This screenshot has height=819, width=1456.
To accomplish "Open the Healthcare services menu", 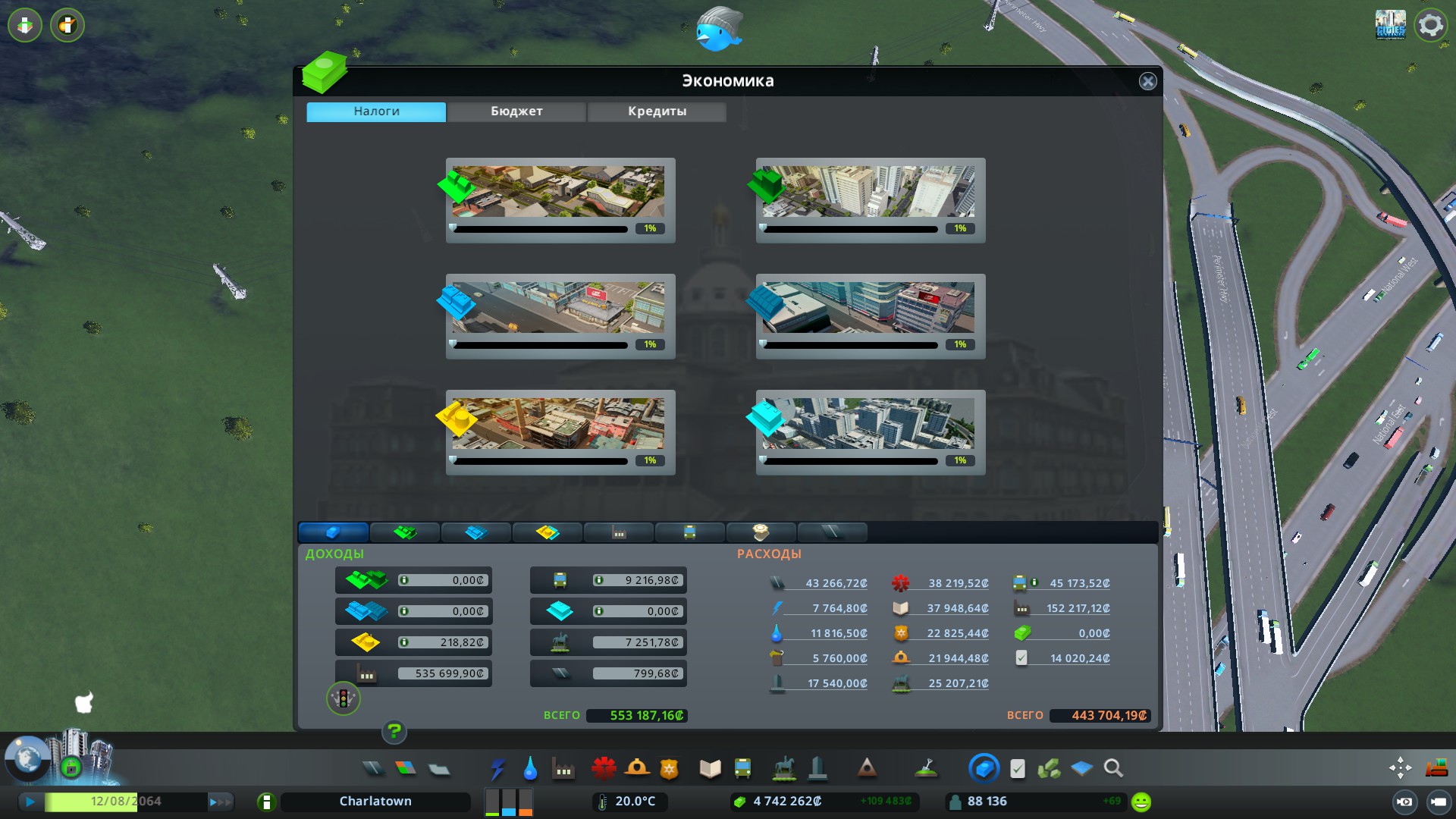I will pyautogui.click(x=604, y=768).
